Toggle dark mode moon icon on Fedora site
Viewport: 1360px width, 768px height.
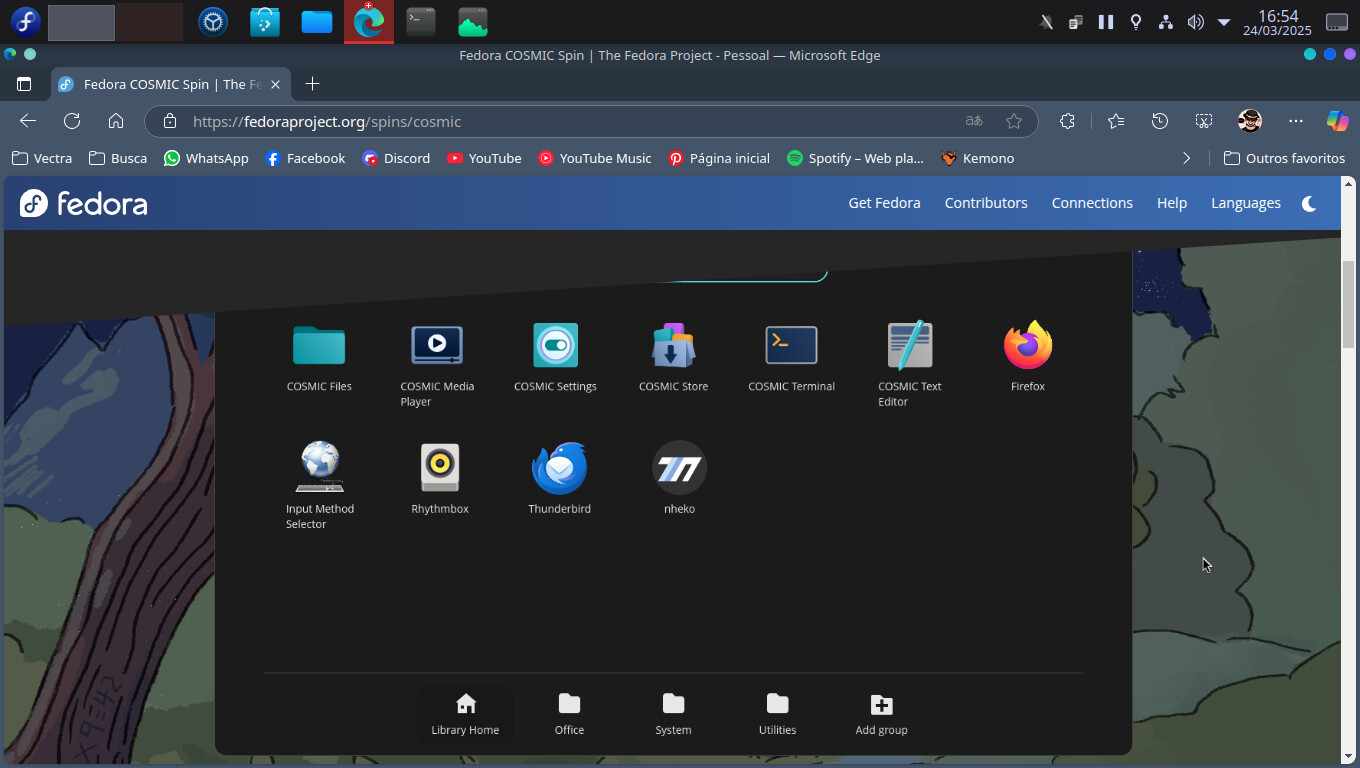click(x=1309, y=203)
